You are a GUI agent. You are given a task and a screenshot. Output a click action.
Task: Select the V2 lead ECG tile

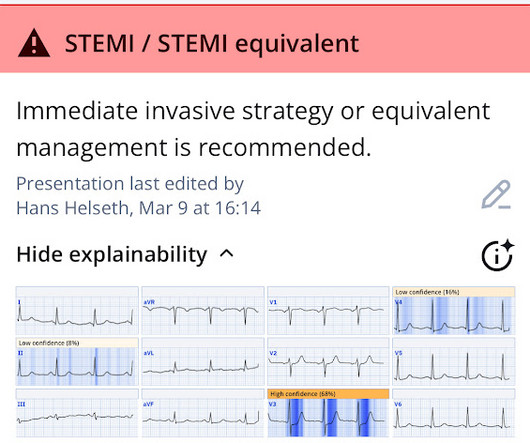pyautogui.click(x=328, y=362)
